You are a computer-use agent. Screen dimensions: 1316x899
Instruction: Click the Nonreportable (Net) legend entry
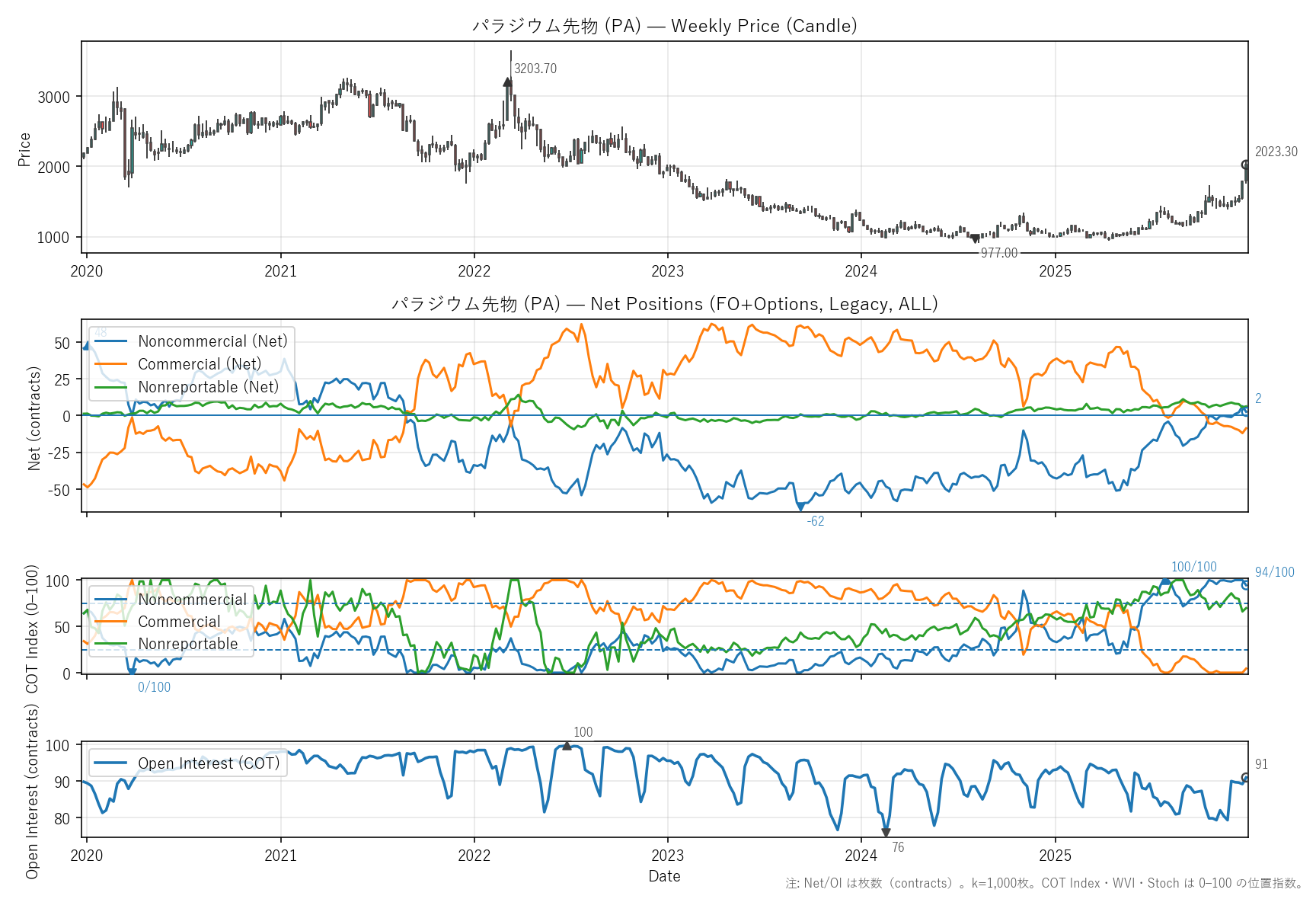pos(208,387)
